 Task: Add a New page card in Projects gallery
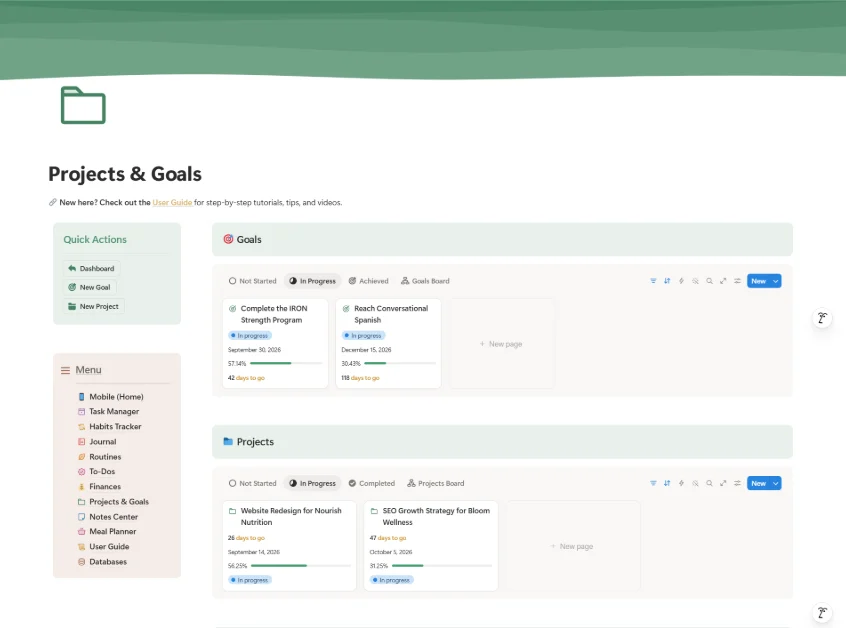[573, 546]
